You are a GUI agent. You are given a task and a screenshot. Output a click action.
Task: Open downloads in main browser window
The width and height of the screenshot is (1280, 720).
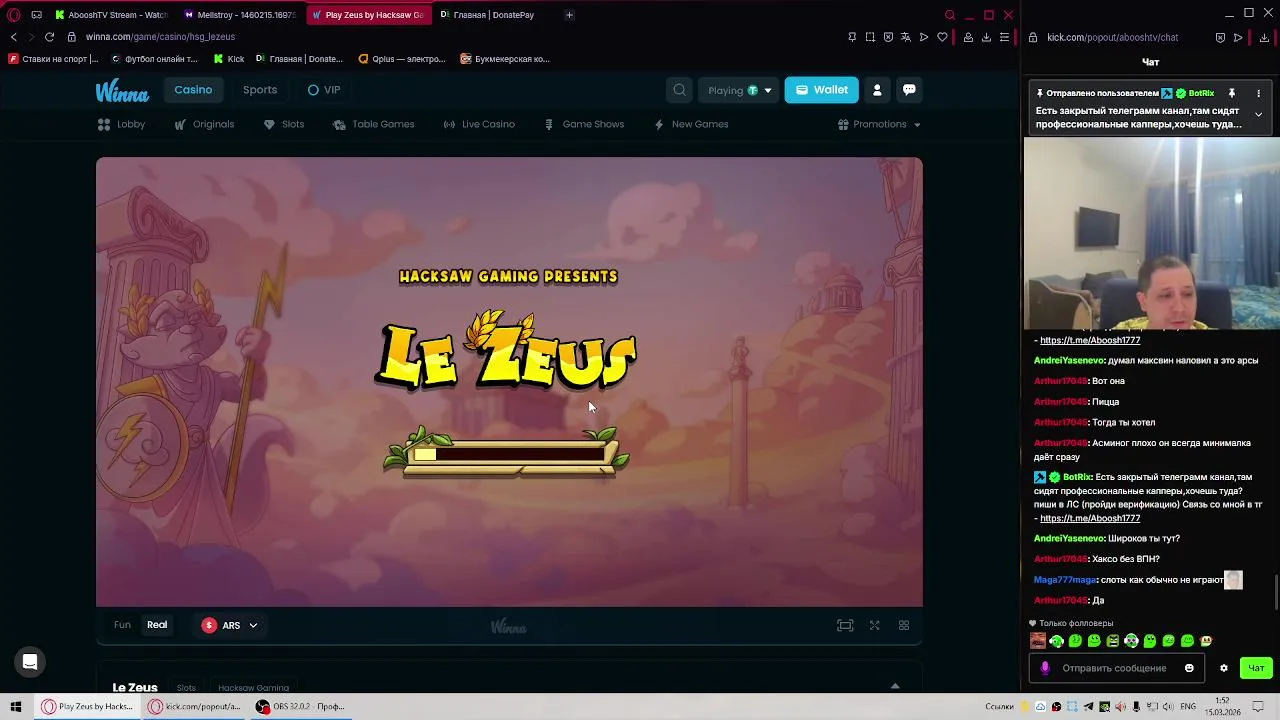point(986,37)
